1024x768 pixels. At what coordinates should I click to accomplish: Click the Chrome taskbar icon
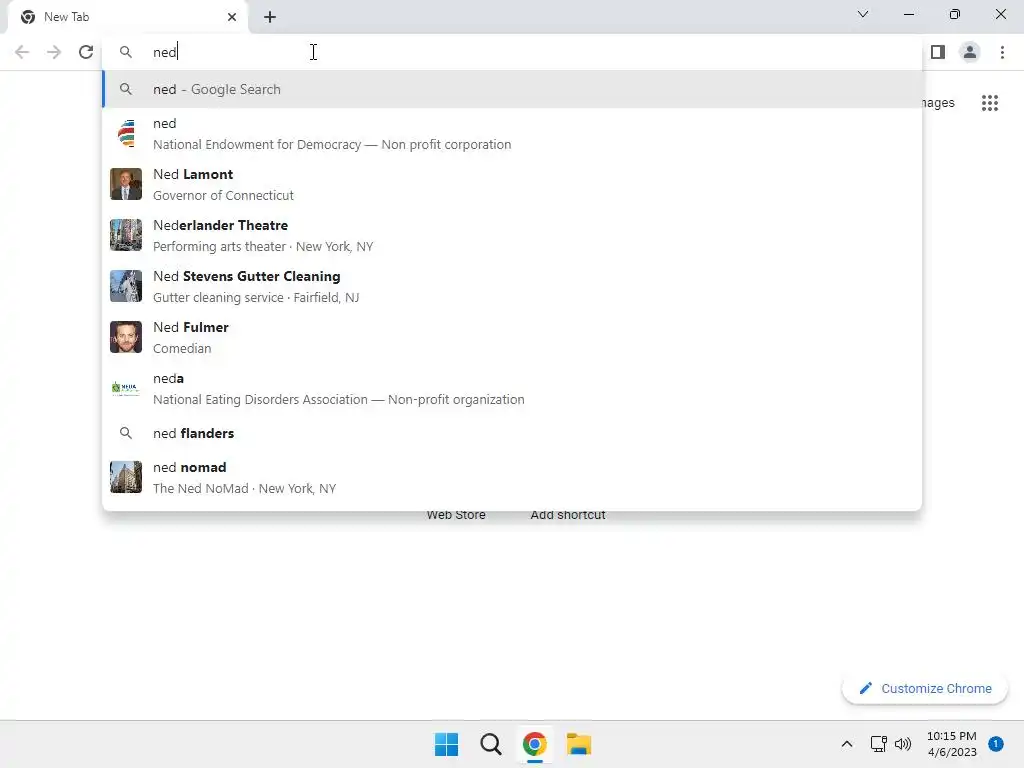tap(535, 744)
